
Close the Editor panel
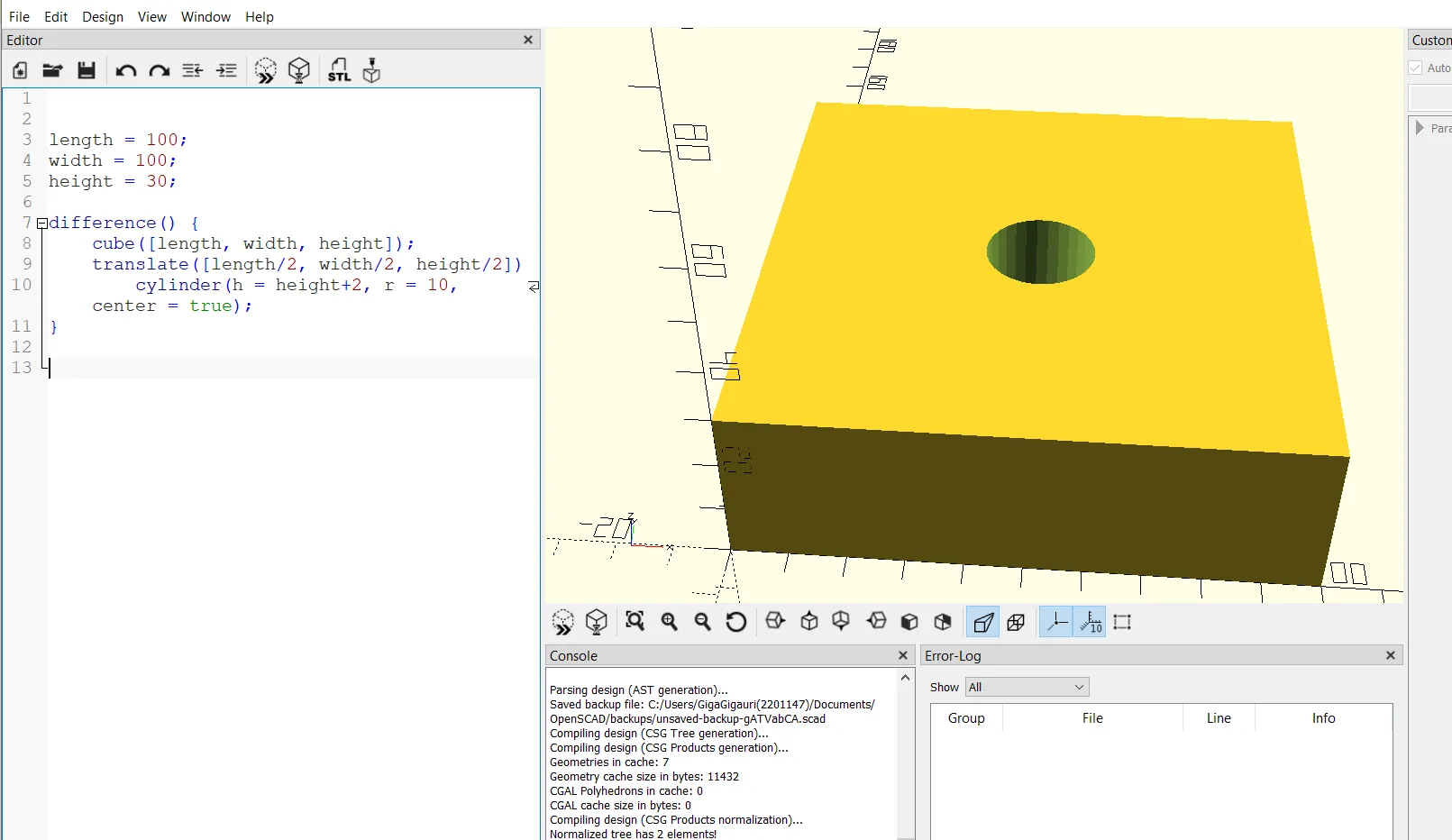(528, 40)
